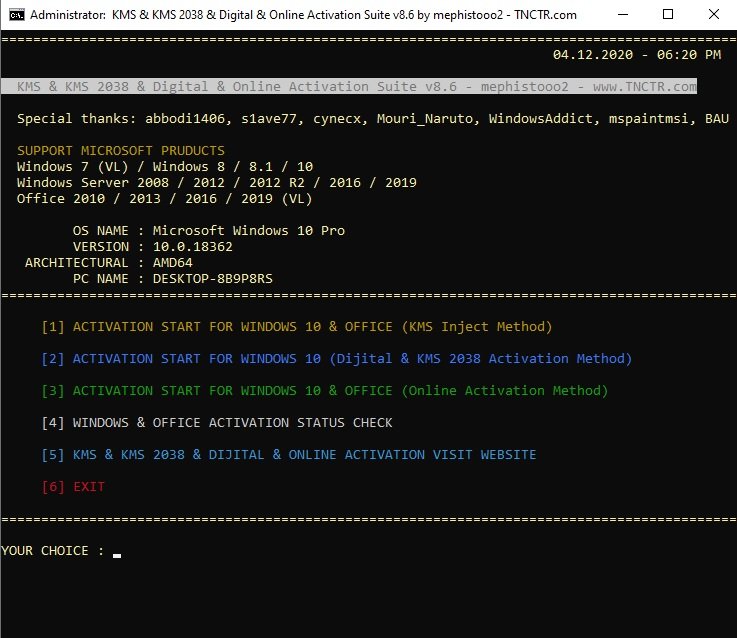Select option 3 Online Activation Method
Viewport: 737px width, 638px height.
325,391
